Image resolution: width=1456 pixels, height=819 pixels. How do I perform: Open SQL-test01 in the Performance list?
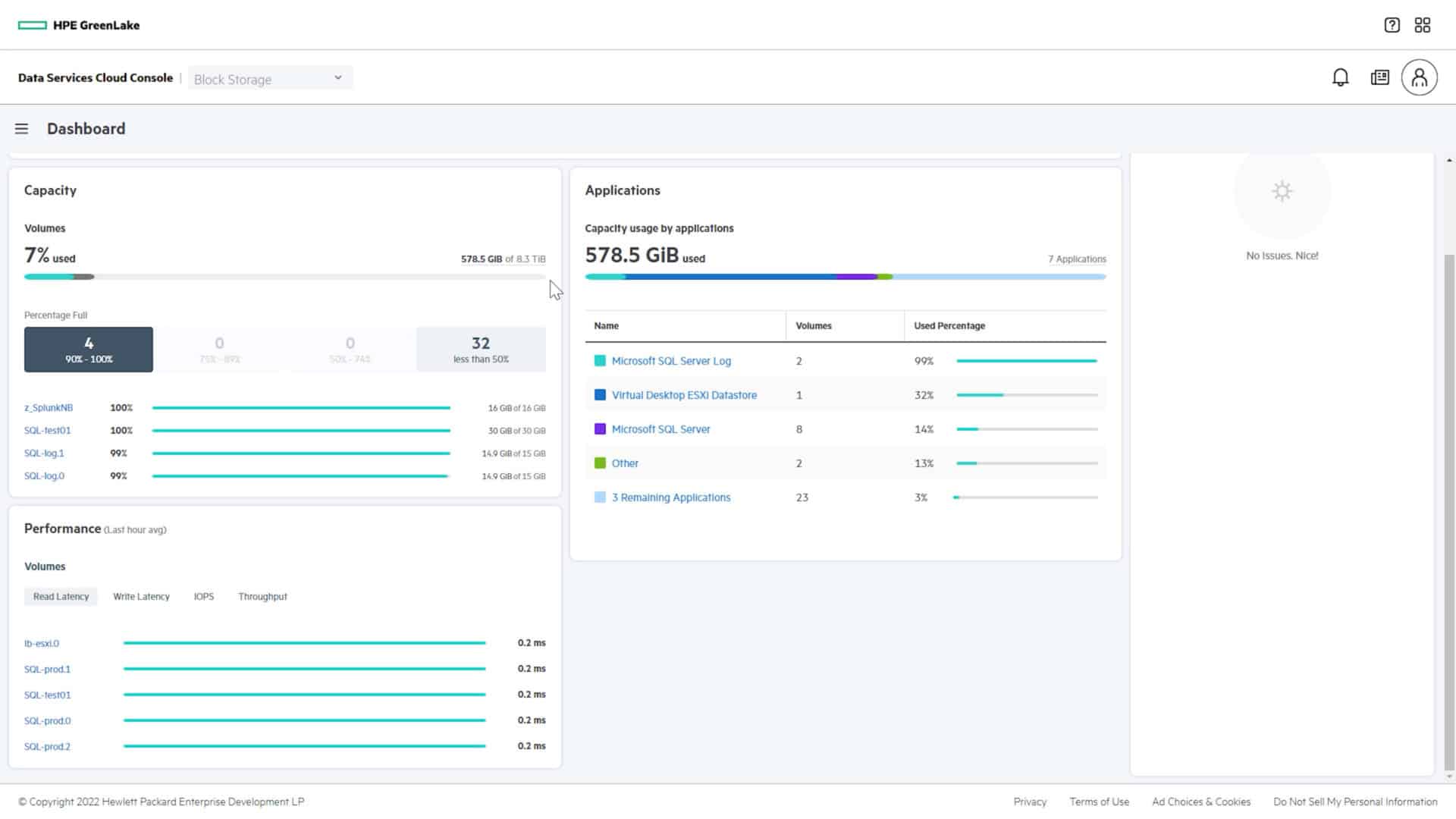(x=47, y=695)
